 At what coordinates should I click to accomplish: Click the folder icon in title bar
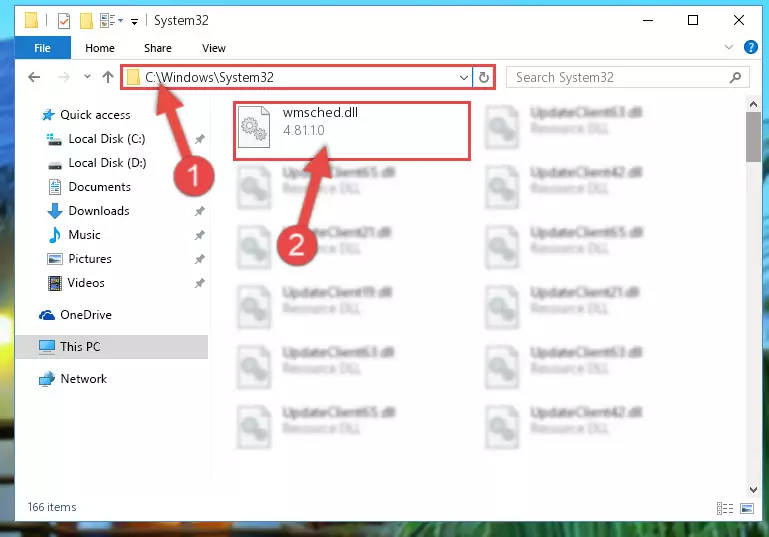(x=31, y=20)
